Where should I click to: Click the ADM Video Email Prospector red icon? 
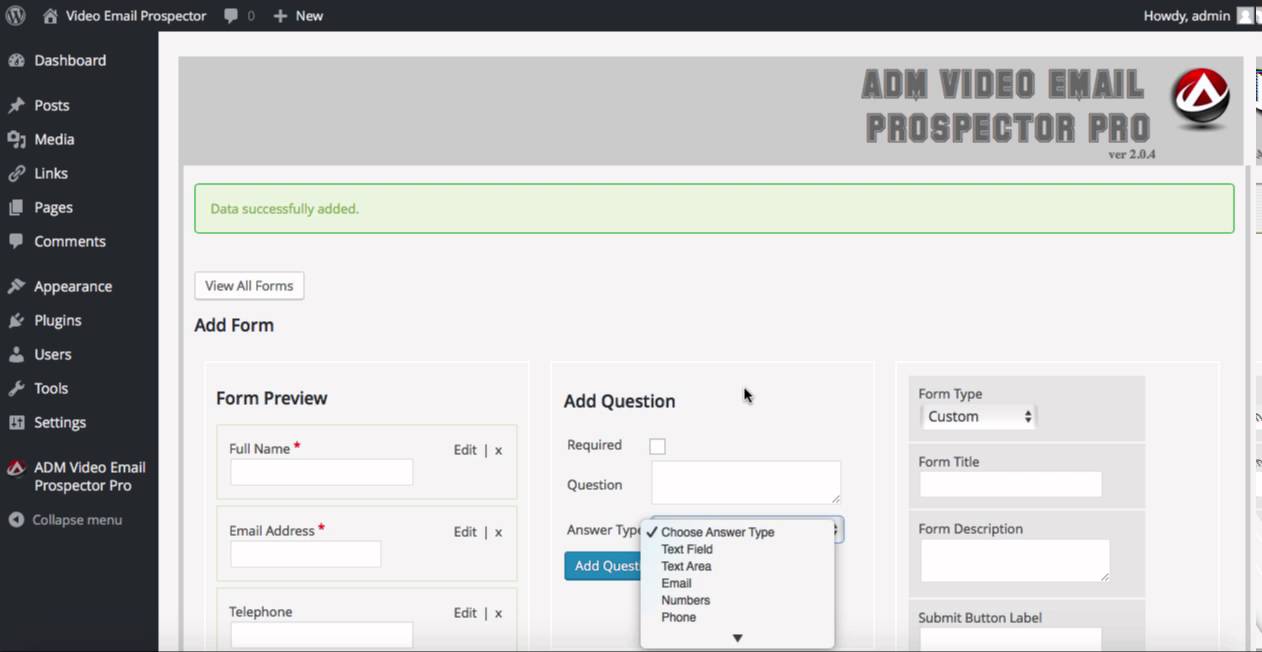[16, 468]
